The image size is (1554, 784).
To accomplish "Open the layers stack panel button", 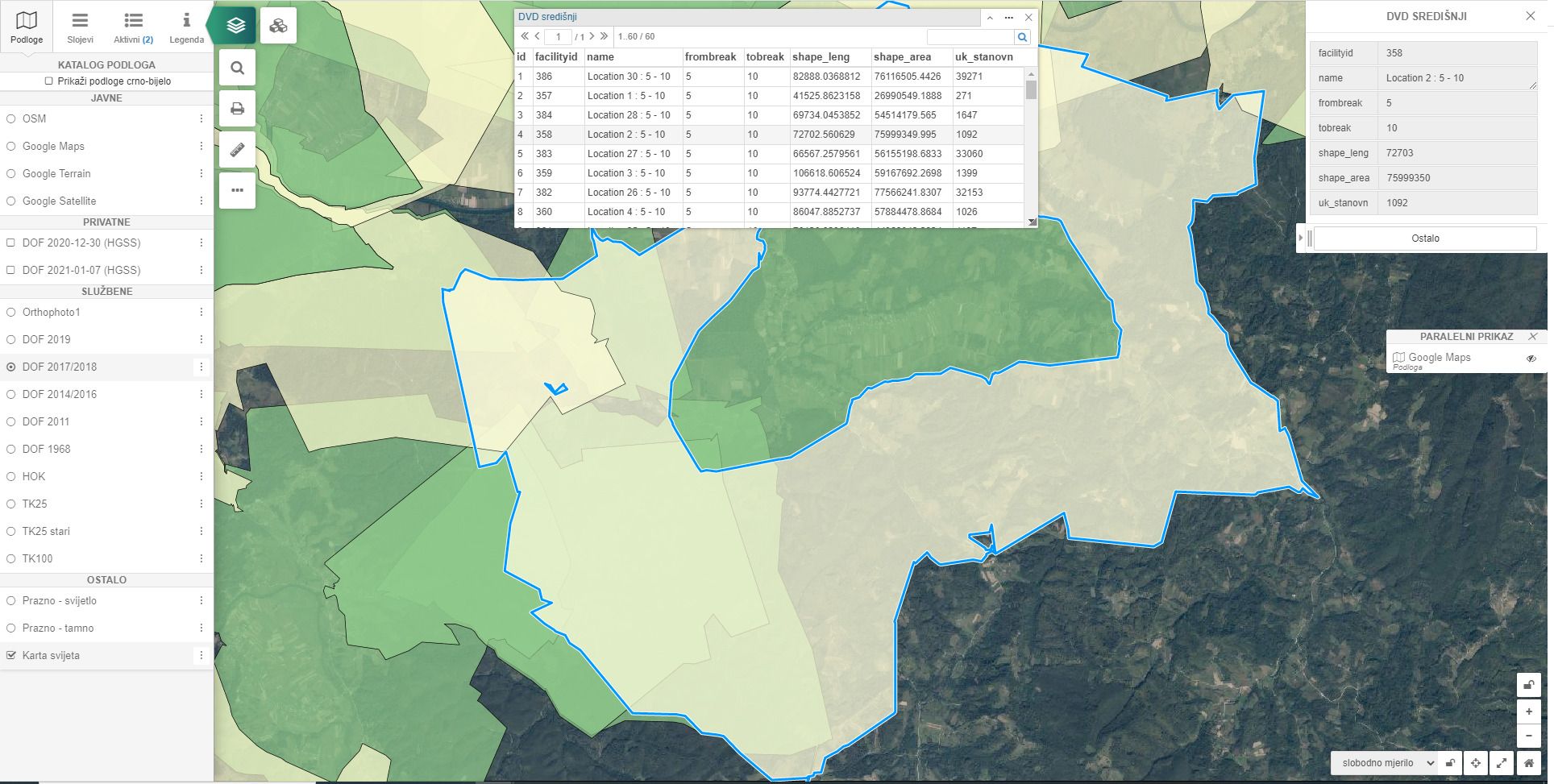I will tap(235, 26).
